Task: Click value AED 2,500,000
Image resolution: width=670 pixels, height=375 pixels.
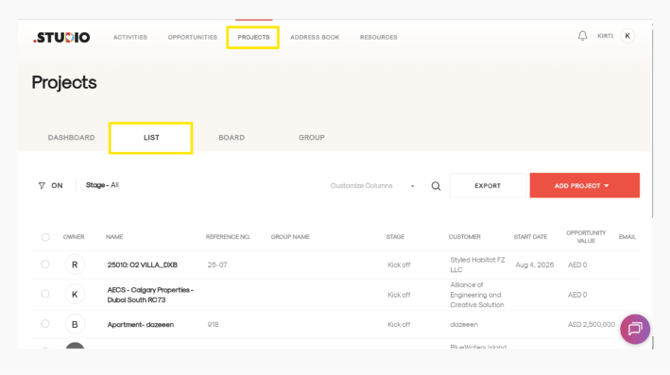Action: coord(591,325)
